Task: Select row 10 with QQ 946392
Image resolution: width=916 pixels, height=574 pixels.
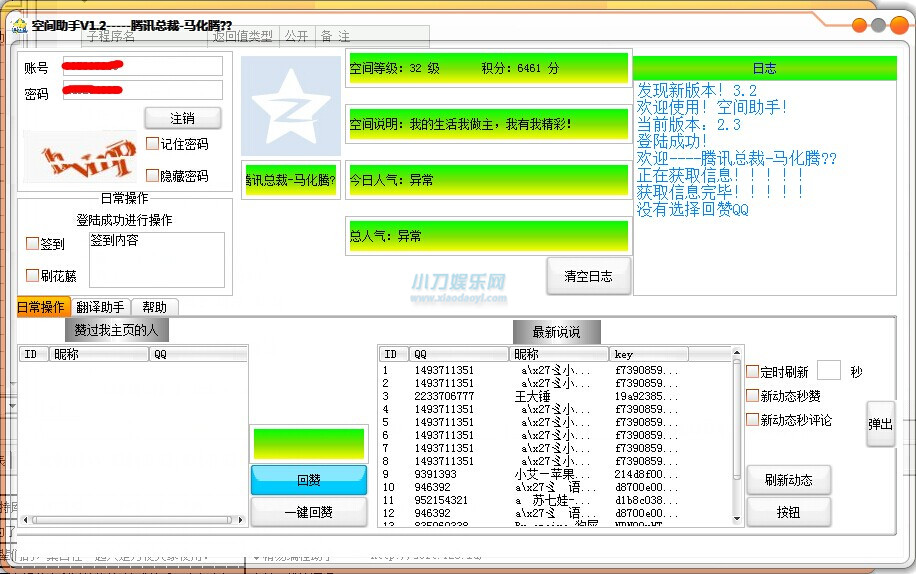Action: (555, 487)
